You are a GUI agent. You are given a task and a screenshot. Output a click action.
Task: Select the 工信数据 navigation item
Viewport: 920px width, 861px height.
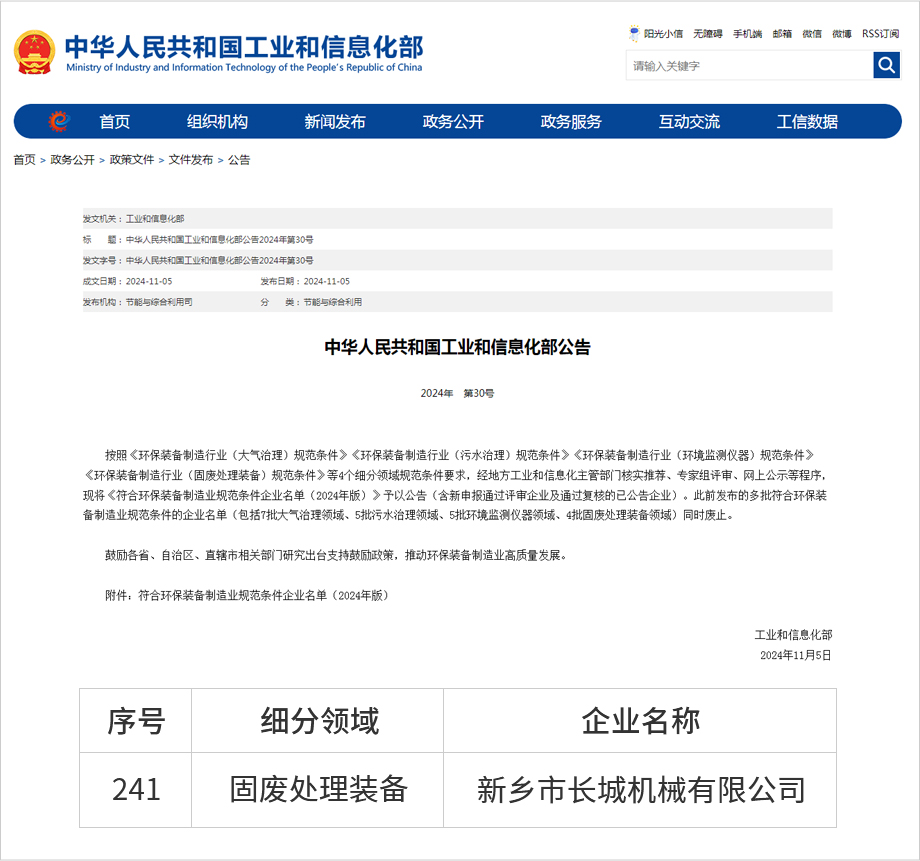tap(807, 122)
